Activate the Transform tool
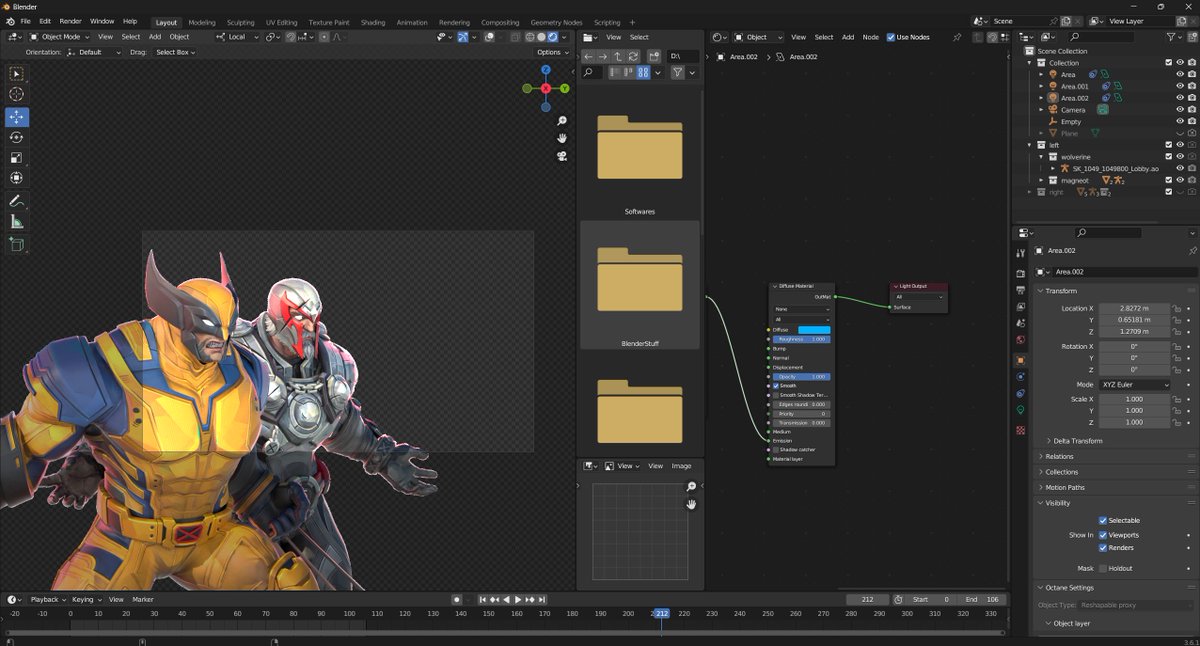 point(17,178)
